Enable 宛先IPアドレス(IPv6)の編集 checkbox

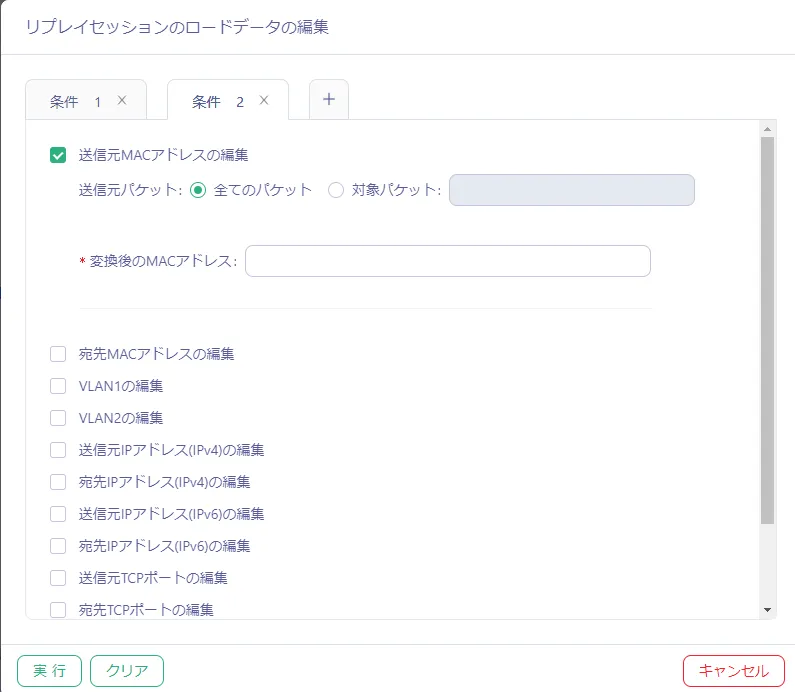click(58, 545)
